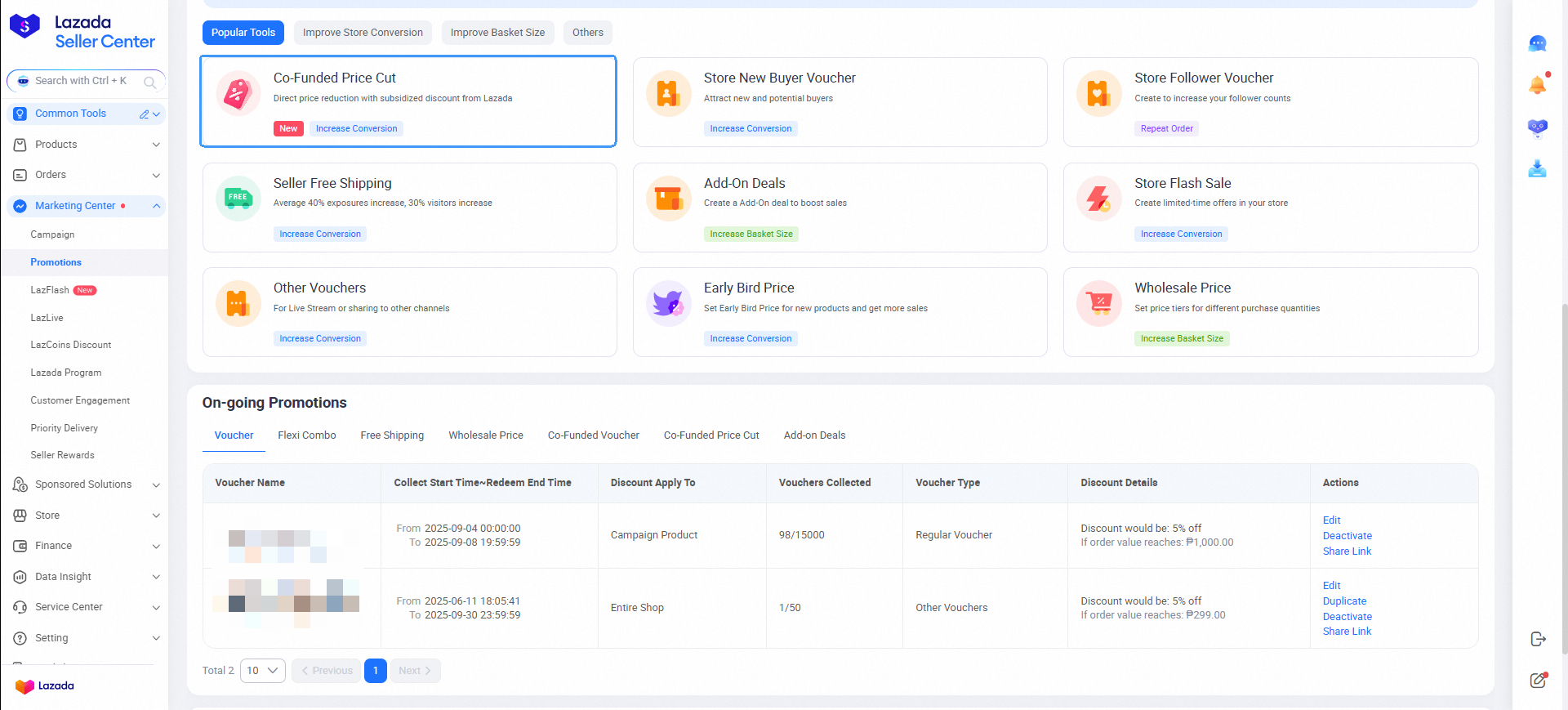Viewport: 1568px width, 710px height.
Task: Open the page size 10 dropdown
Action: pos(263,671)
